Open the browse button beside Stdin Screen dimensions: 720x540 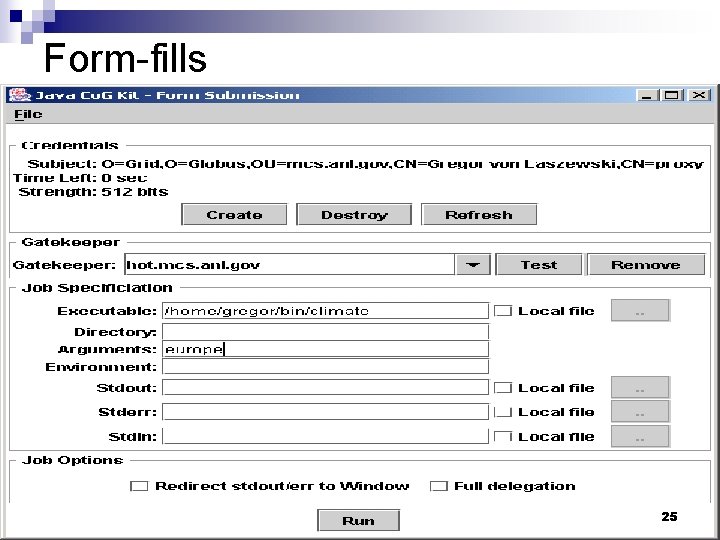click(640, 436)
